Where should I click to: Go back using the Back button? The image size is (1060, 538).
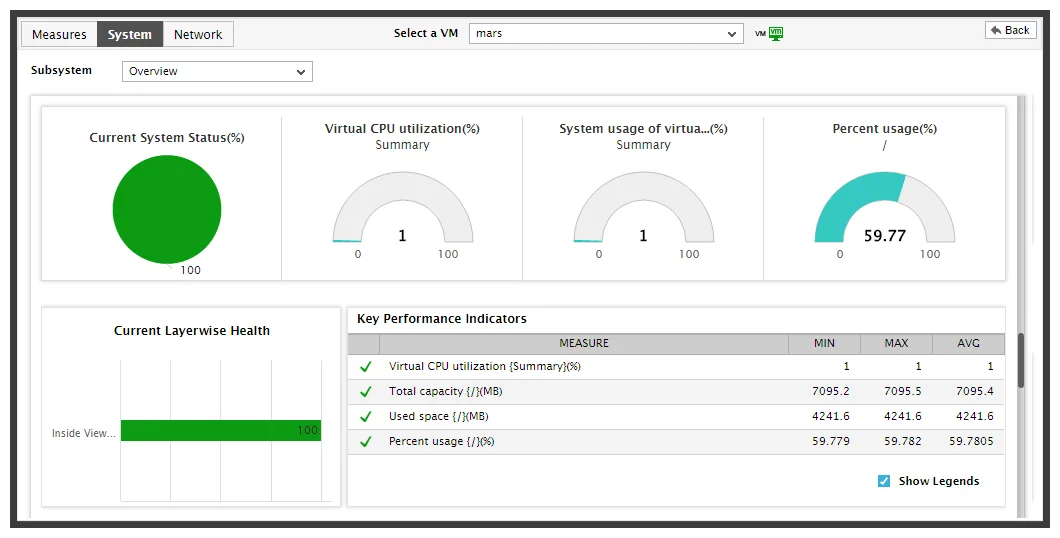click(1011, 30)
